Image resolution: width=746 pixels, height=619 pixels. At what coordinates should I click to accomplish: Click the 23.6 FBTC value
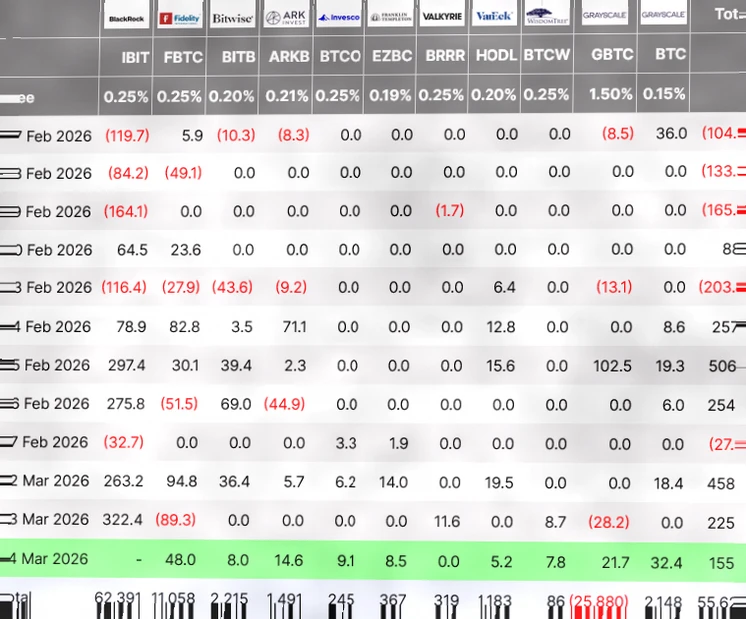(186, 250)
